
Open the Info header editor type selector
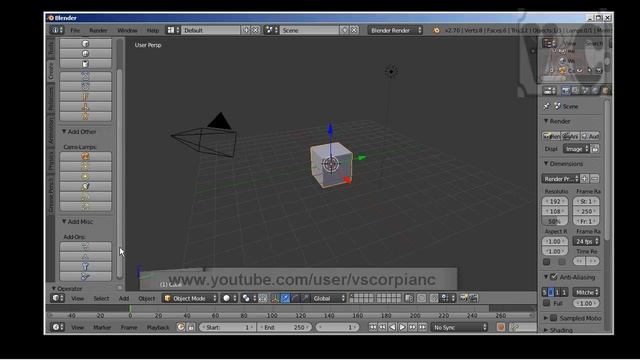56,30
